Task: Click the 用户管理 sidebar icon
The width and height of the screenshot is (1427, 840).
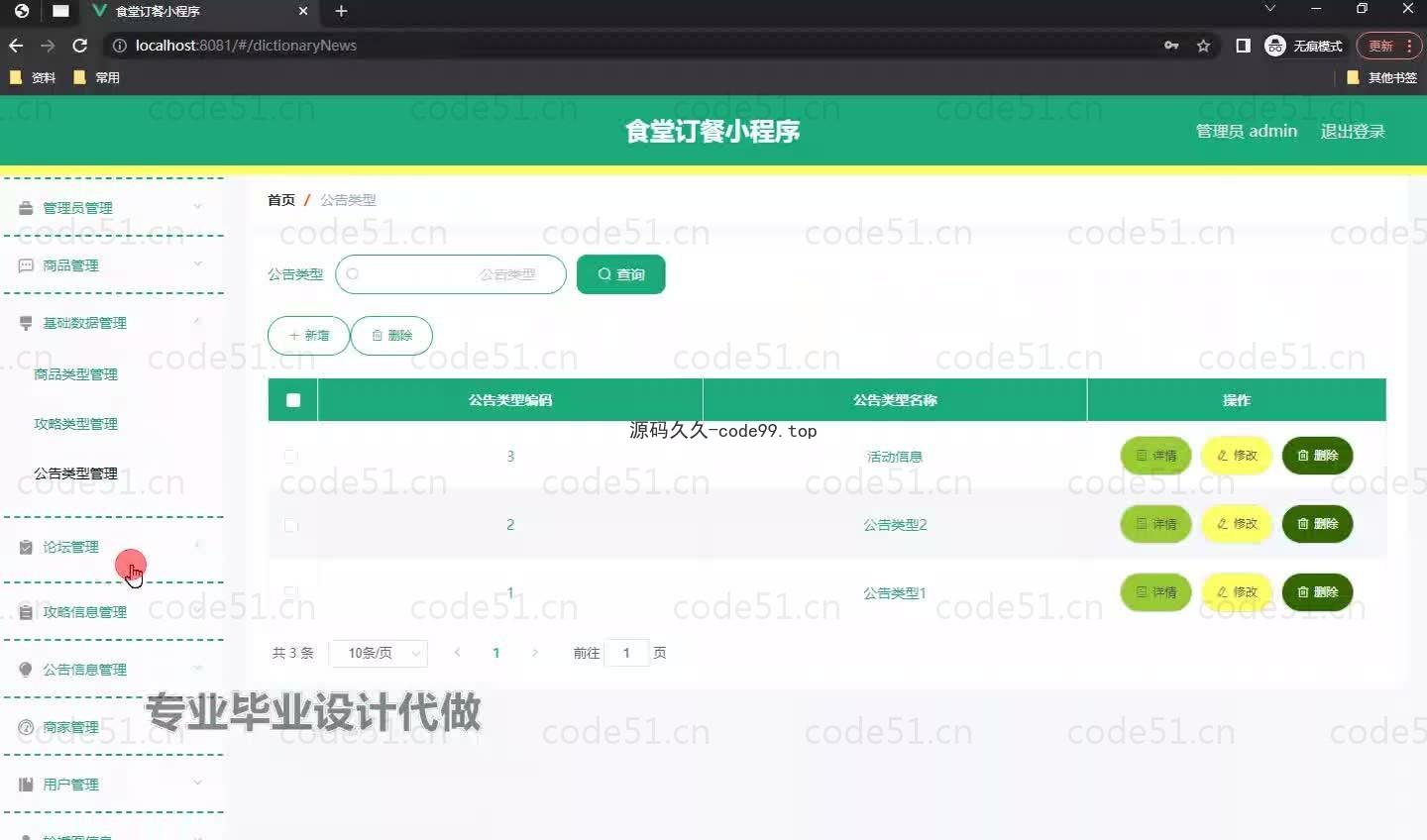Action: coord(26,785)
